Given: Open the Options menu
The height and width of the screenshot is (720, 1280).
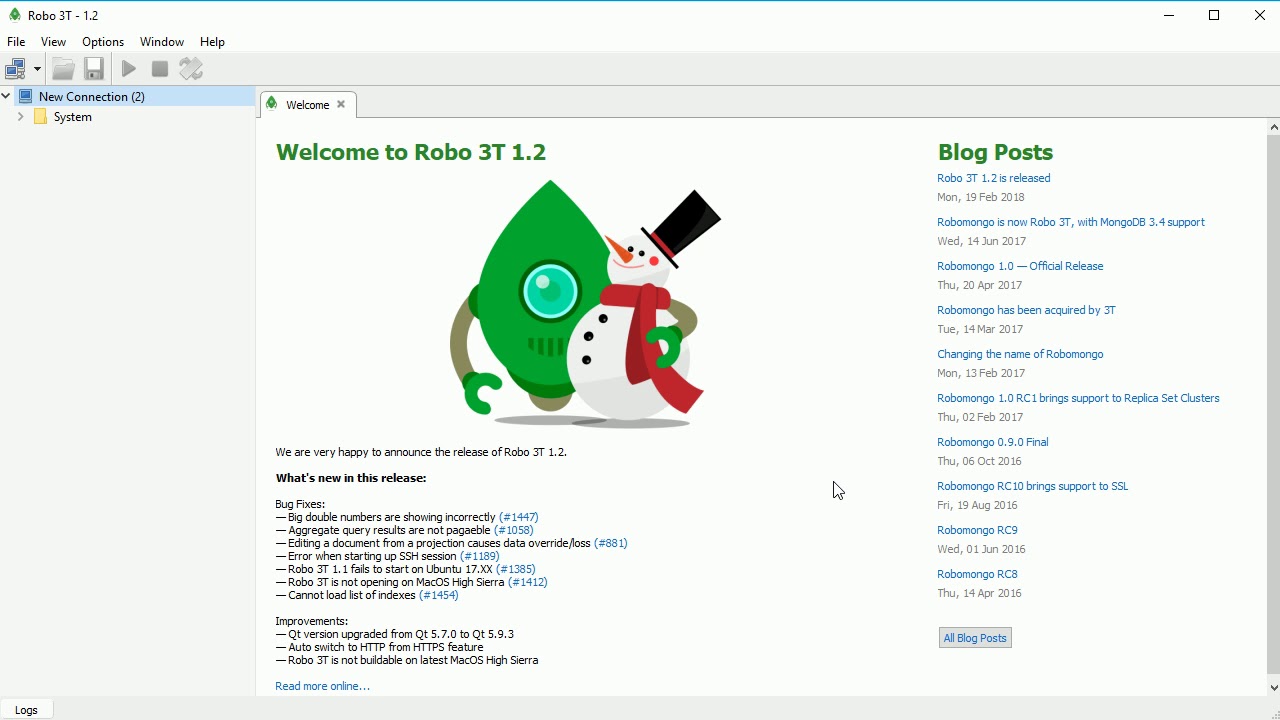Looking at the screenshot, I should (103, 42).
